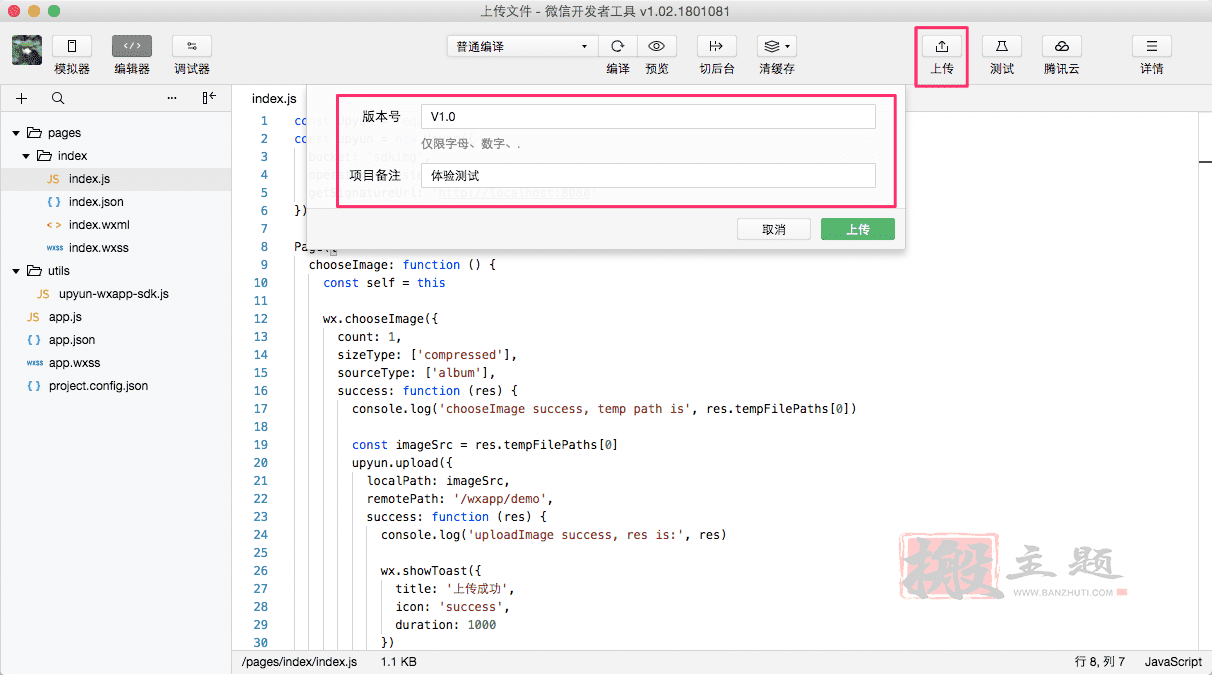Click the test (测试) flask icon
The width and height of the screenshot is (1212, 675).
[x=1002, y=46]
